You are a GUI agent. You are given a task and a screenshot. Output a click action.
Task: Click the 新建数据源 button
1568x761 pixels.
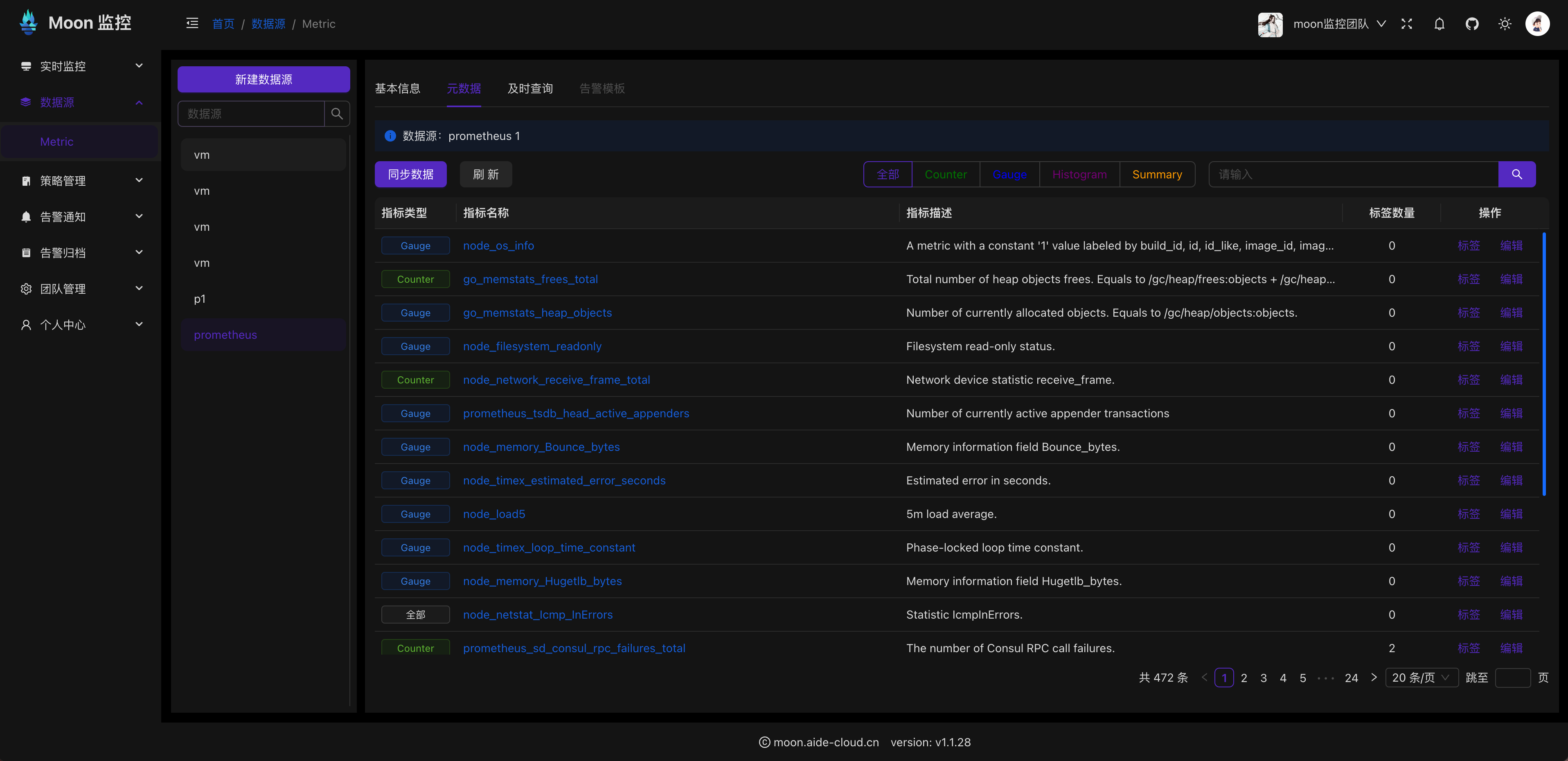[264, 79]
